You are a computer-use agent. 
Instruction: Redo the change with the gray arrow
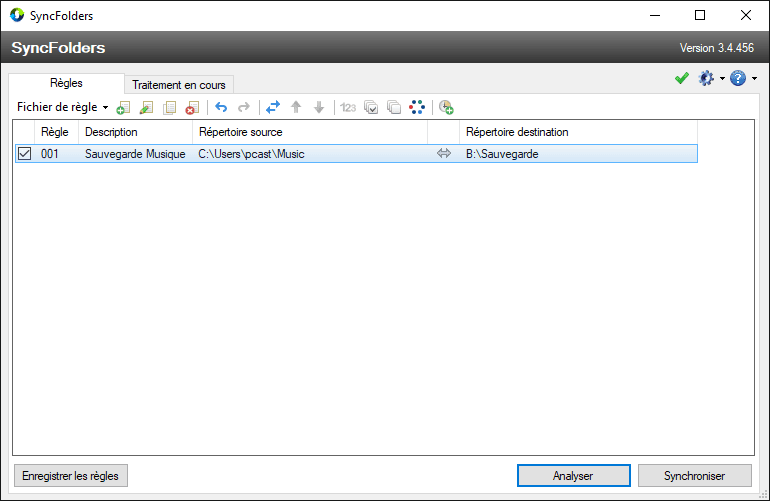click(x=244, y=107)
